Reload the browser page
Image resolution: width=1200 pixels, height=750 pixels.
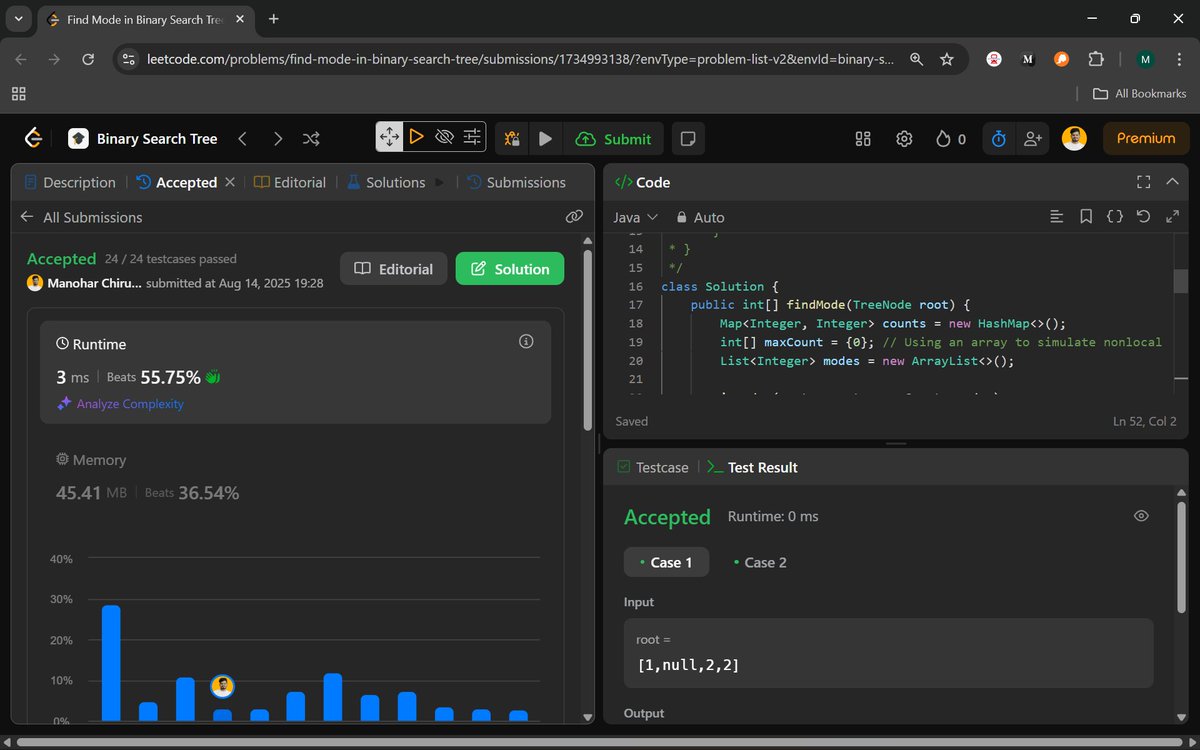pyautogui.click(x=88, y=59)
